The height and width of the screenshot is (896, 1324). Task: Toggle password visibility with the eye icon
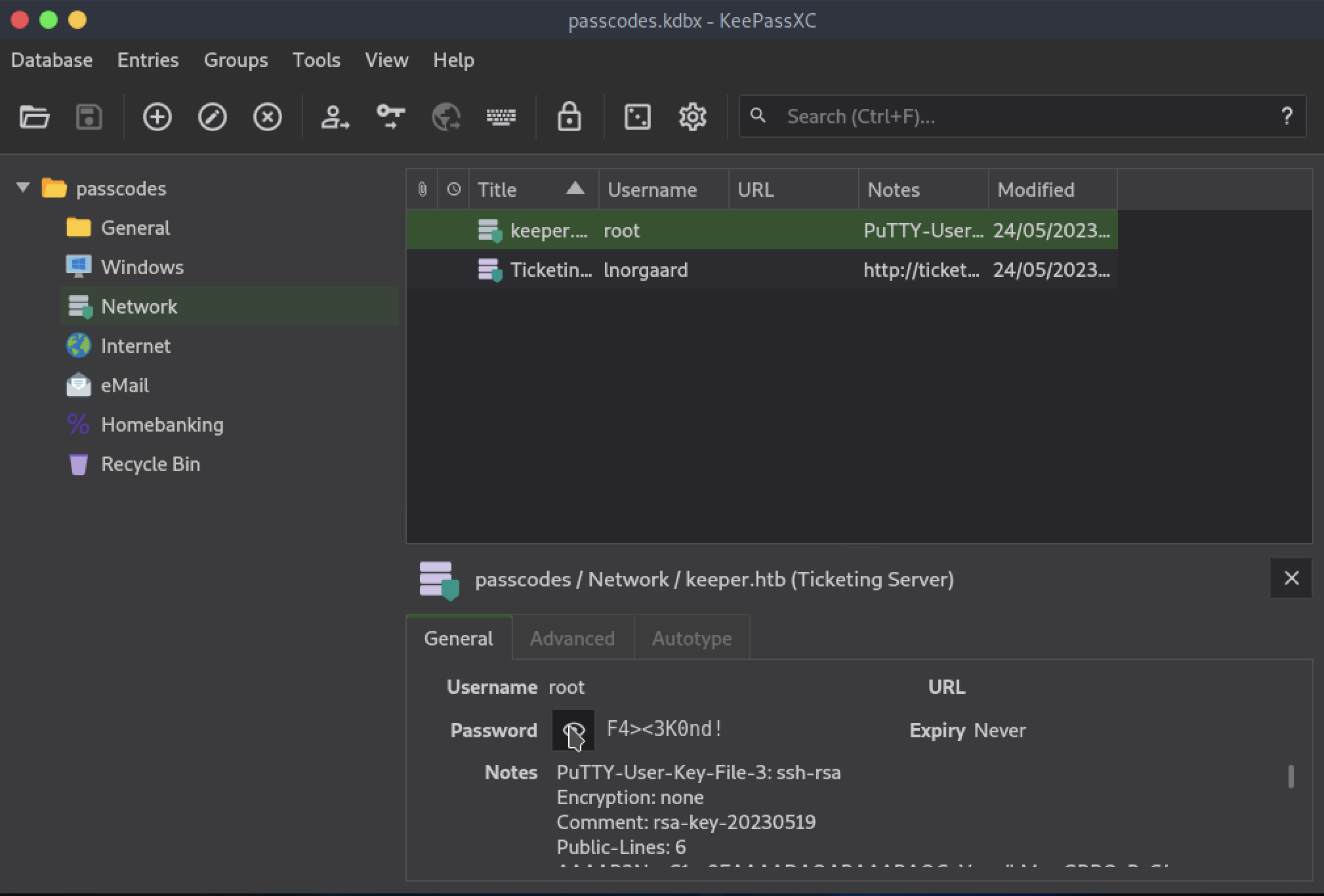pyautogui.click(x=573, y=730)
